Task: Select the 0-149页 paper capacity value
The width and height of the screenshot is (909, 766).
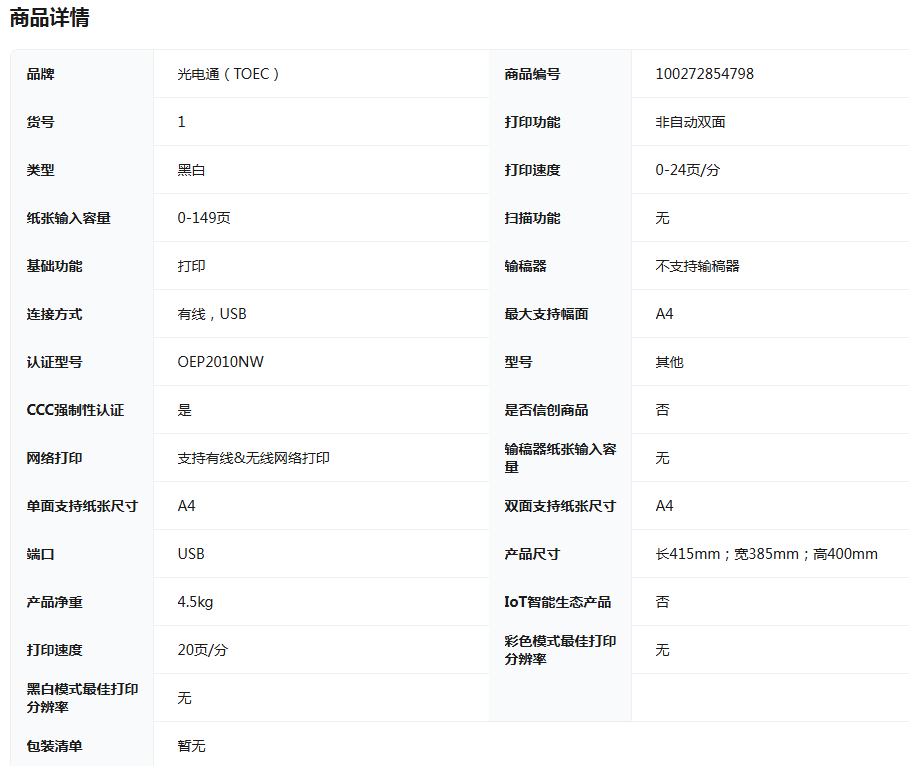Action: point(204,218)
